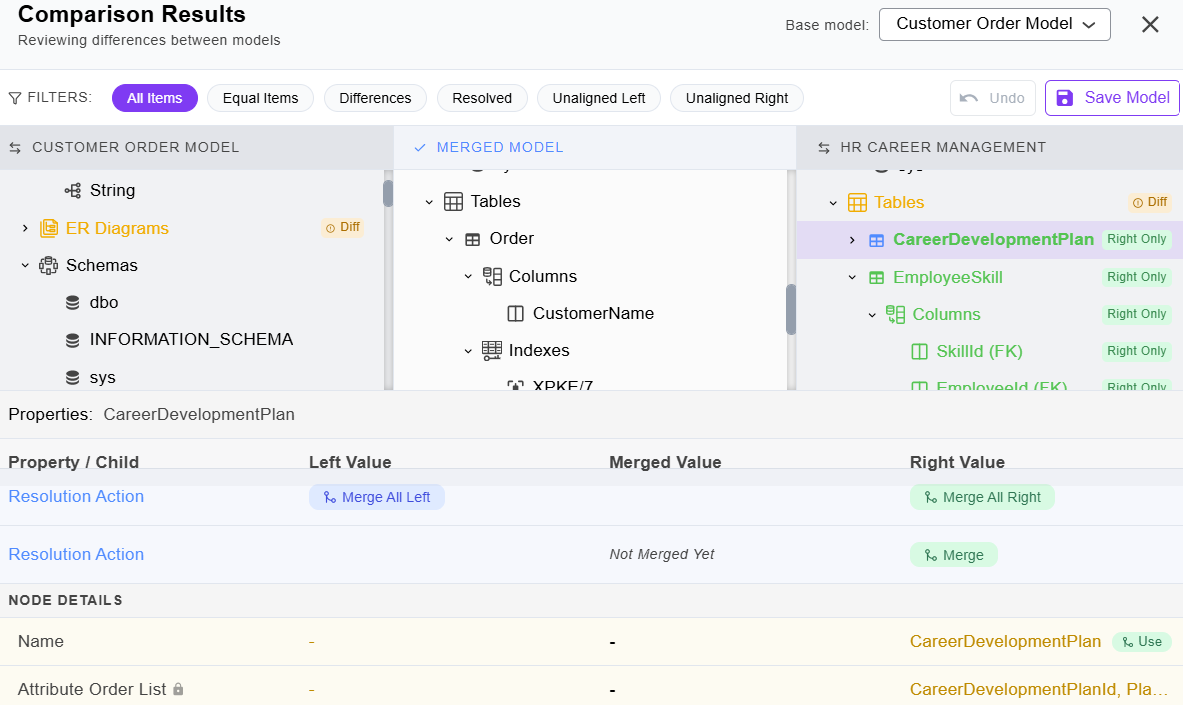Click the CareerDevelopmentPlan table icon
The width and height of the screenshot is (1183, 705).
(x=877, y=240)
